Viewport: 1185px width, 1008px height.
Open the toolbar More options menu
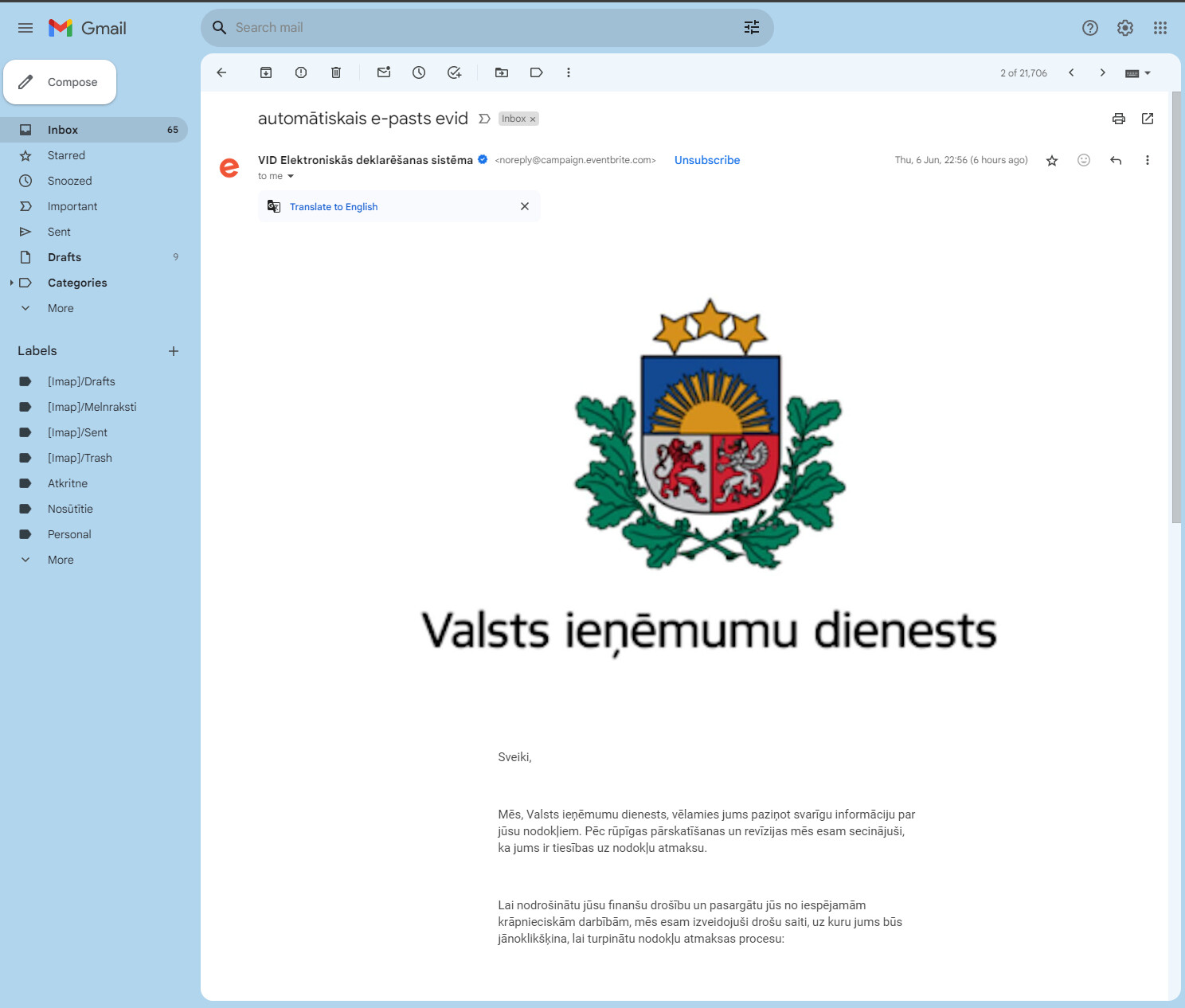click(x=569, y=72)
